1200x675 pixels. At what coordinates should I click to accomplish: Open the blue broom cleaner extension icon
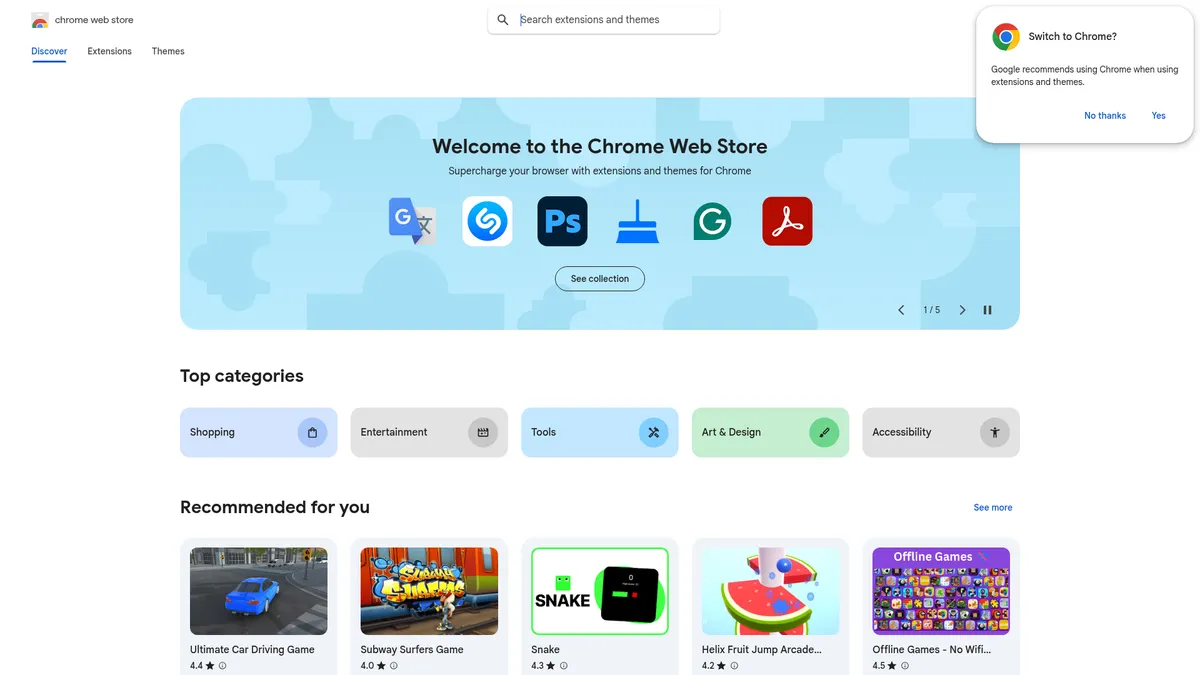point(637,221)
